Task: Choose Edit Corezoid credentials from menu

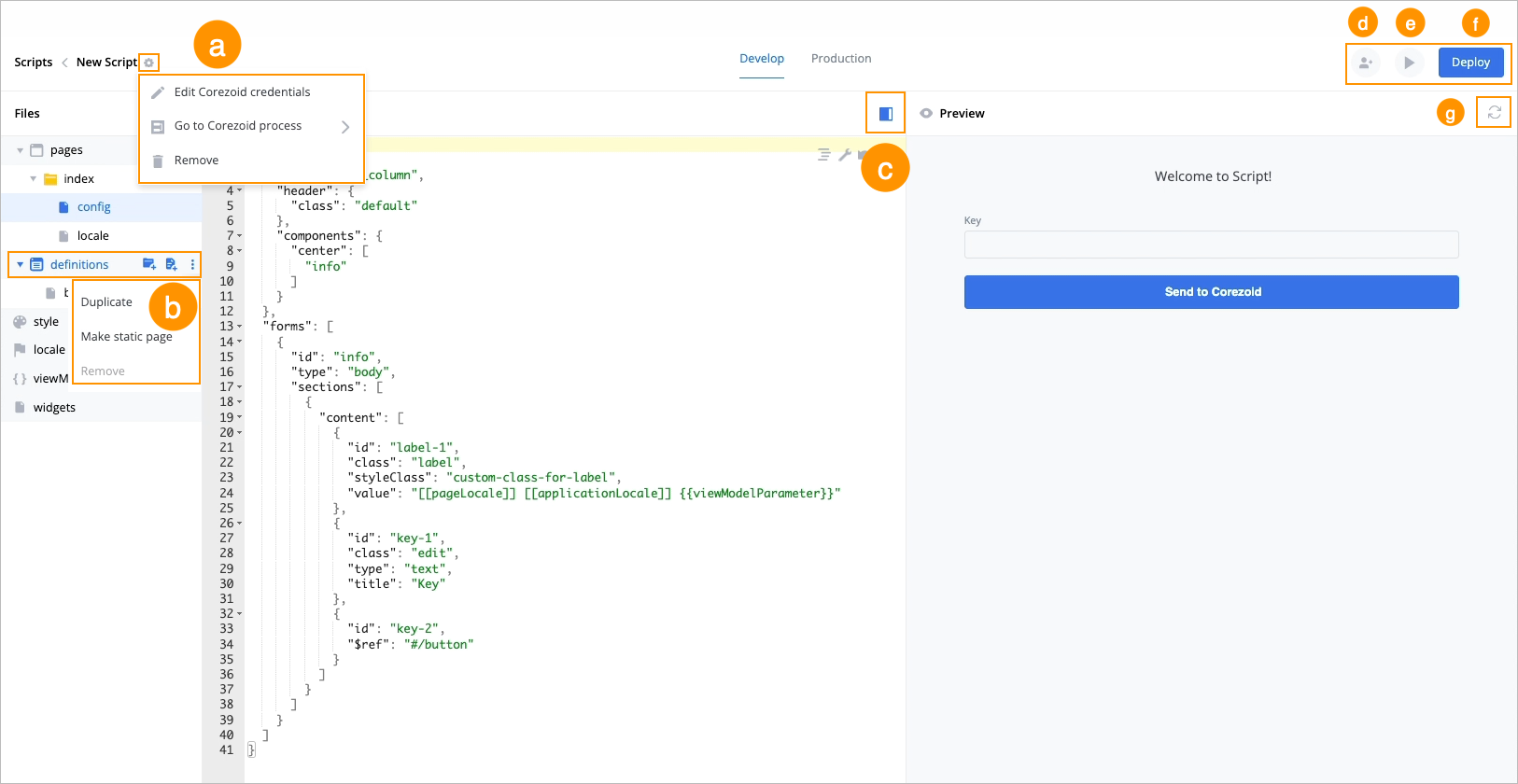Action: (242, 91)
